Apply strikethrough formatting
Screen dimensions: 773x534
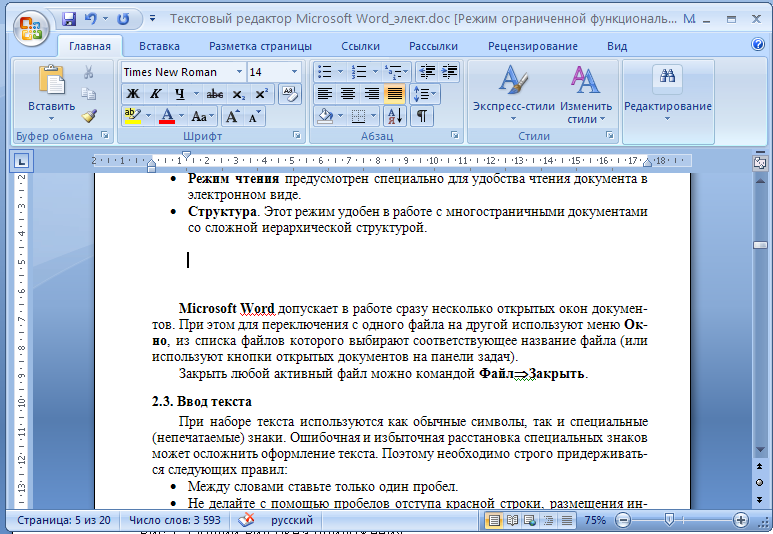tap(215, 94)
